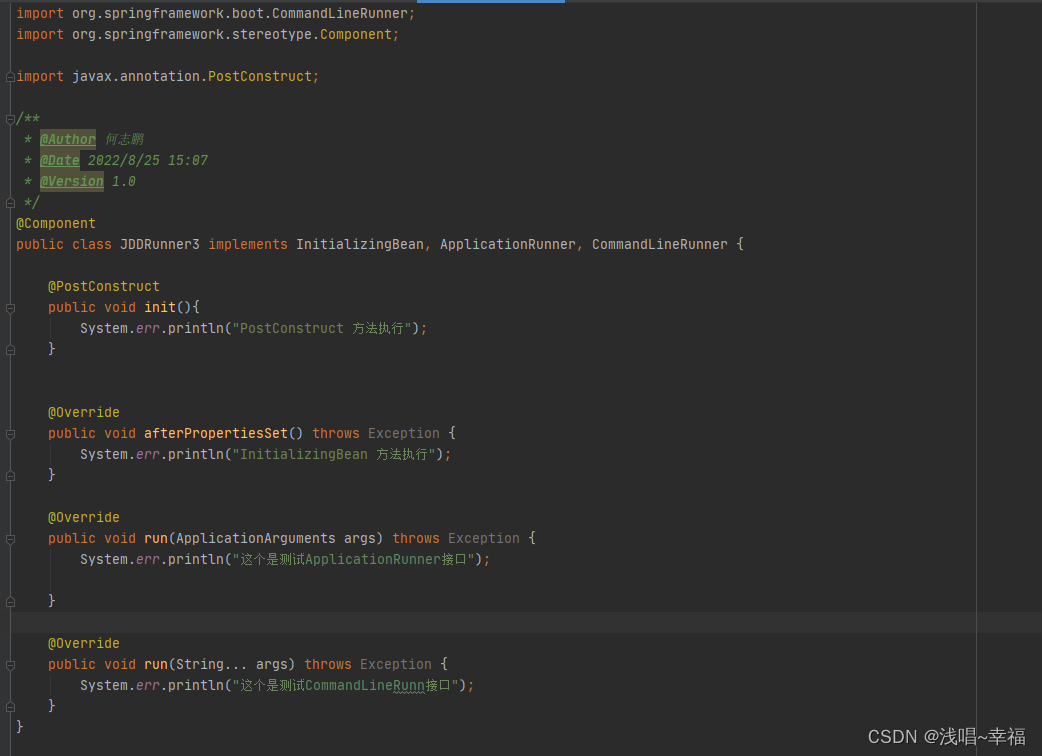Collapse the afterPropertiesSet() method body
The height and width of the screenshot is (756, 1042).
tap(8, 433)
